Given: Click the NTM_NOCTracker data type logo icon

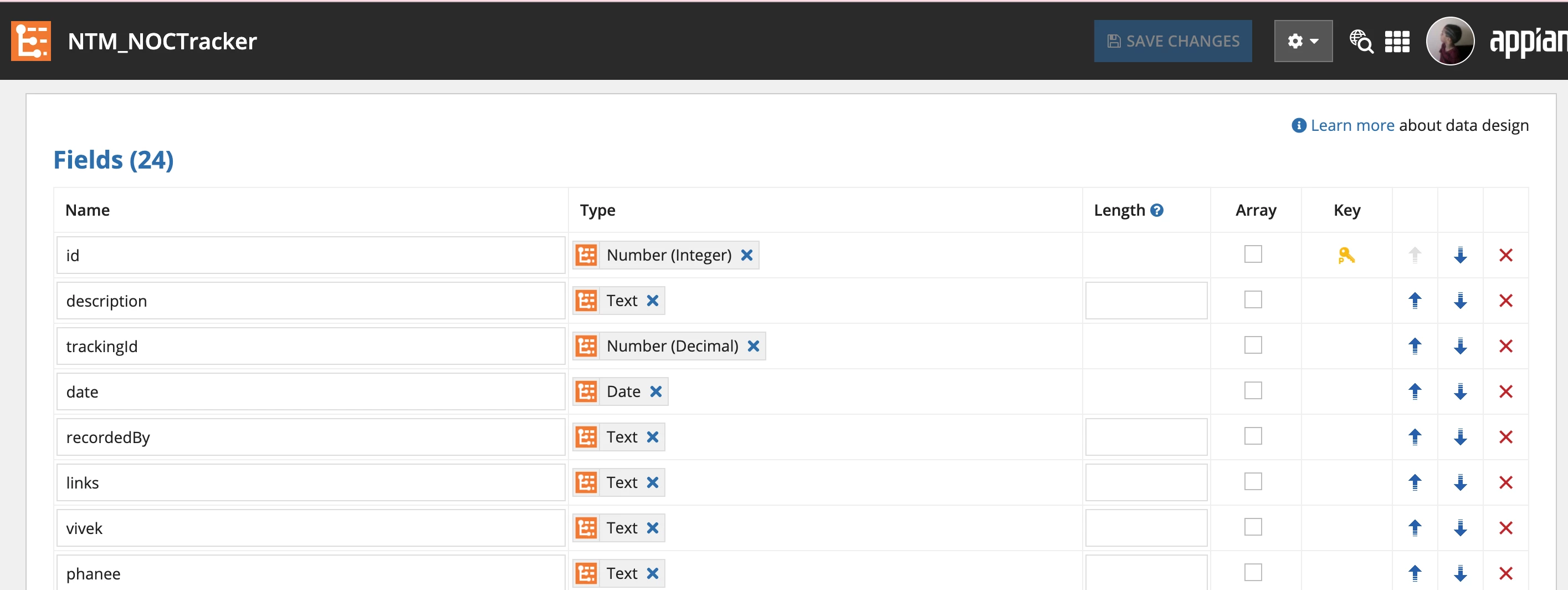Looking at the screenshot, I should (31, 42).
